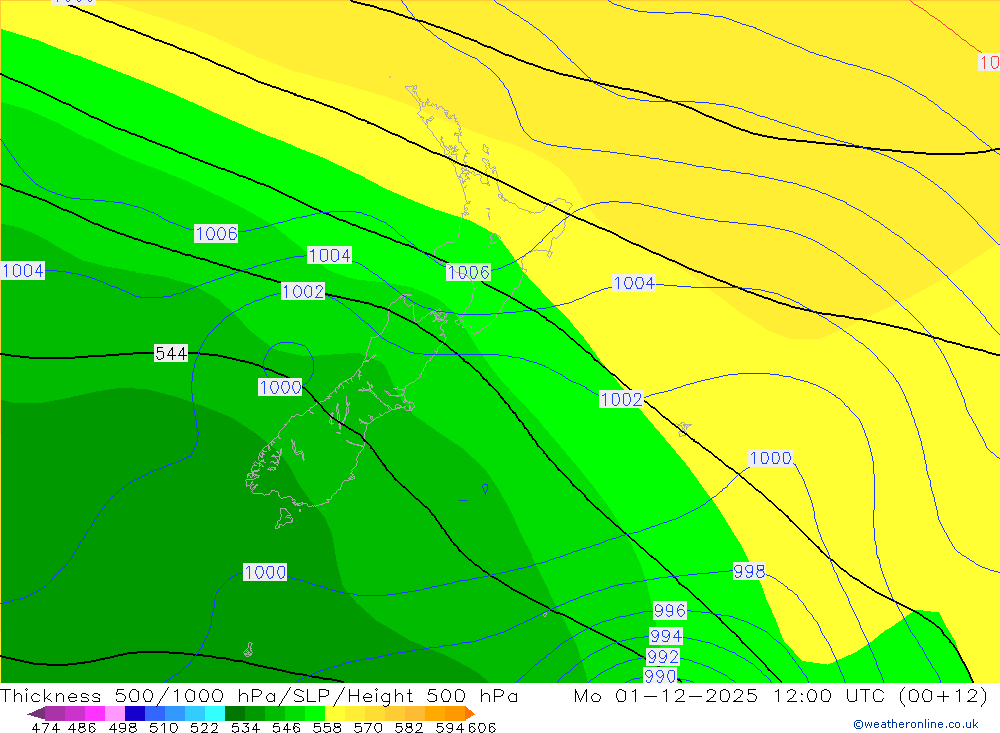Viewport: 1000px width, 733px height.
Task: Pick the light pink legend swatch
Action: point(115,713)
